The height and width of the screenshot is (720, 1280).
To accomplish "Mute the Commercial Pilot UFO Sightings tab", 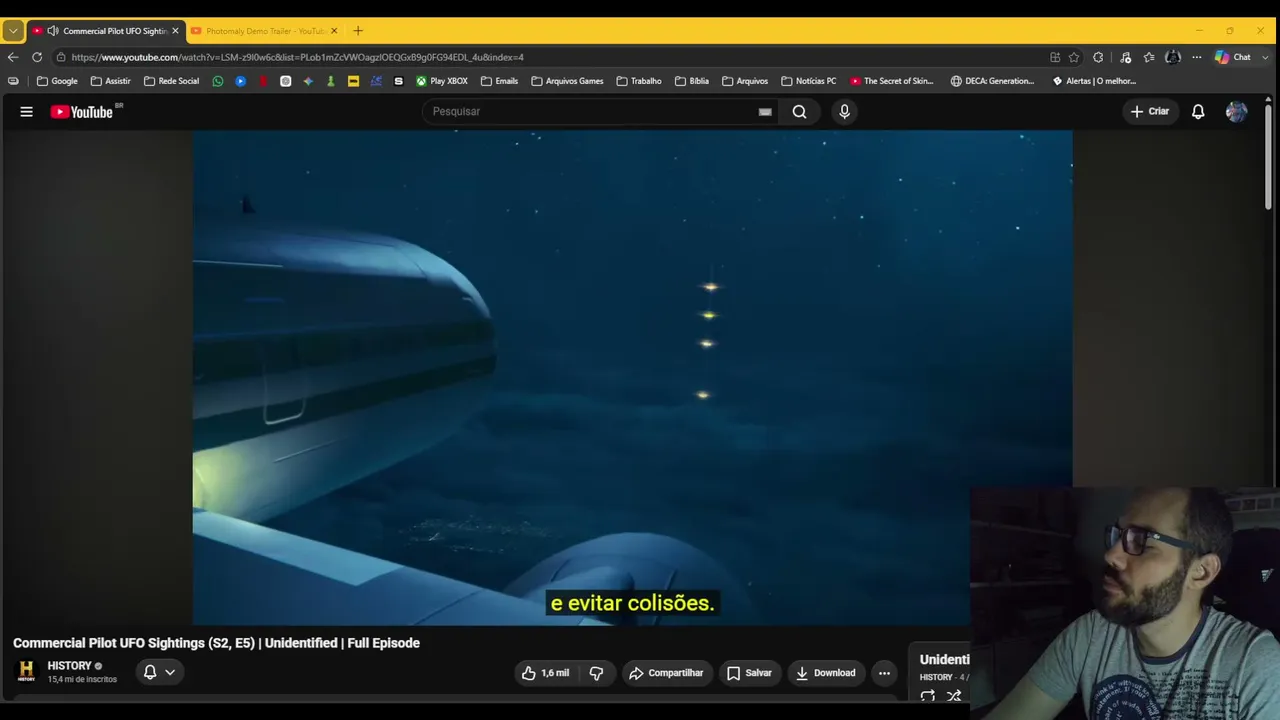I will [x=53, y=31].
